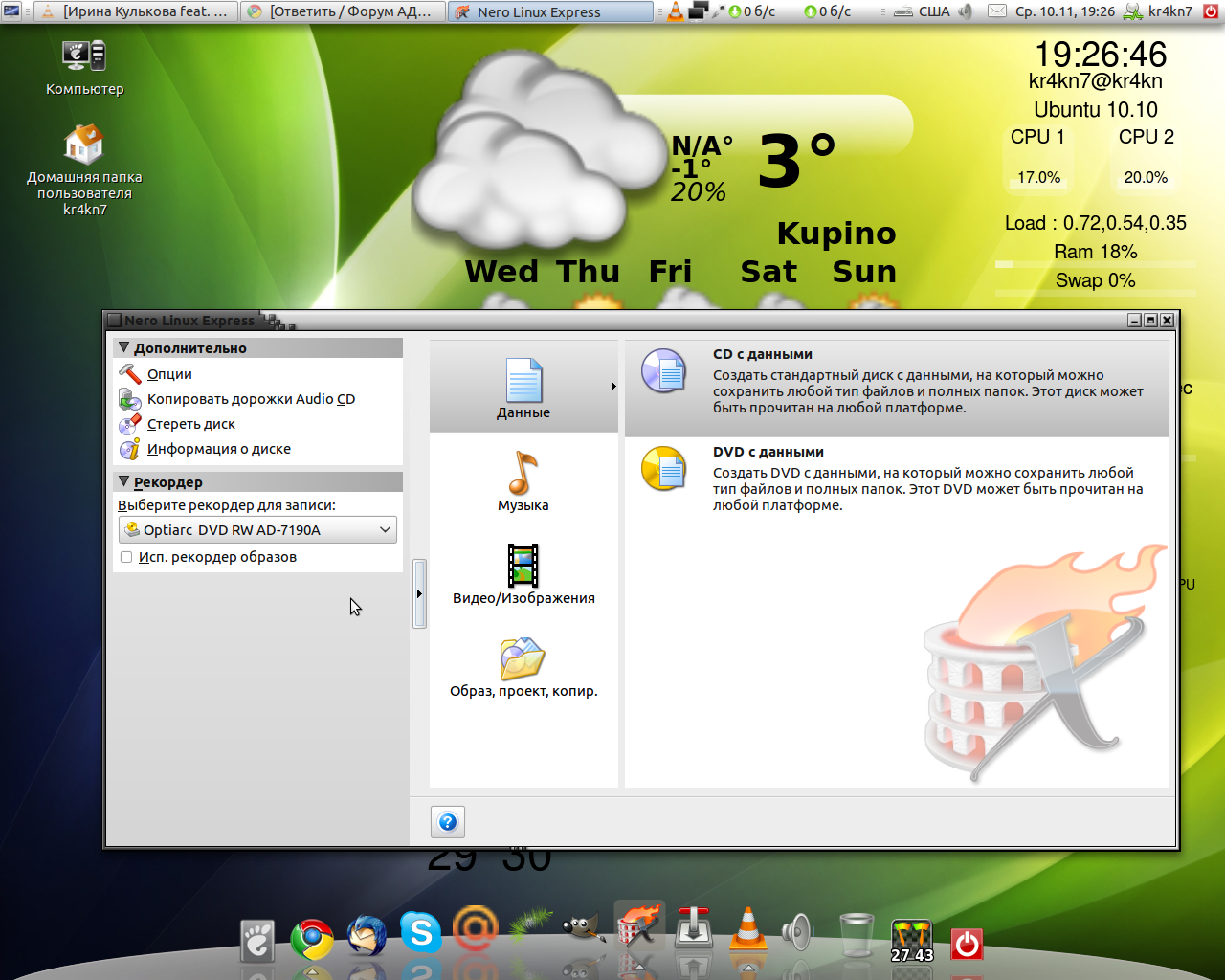The image size is (1225, 980).
Task: Collapse the Дополнительно section
Action: (124, 348)
